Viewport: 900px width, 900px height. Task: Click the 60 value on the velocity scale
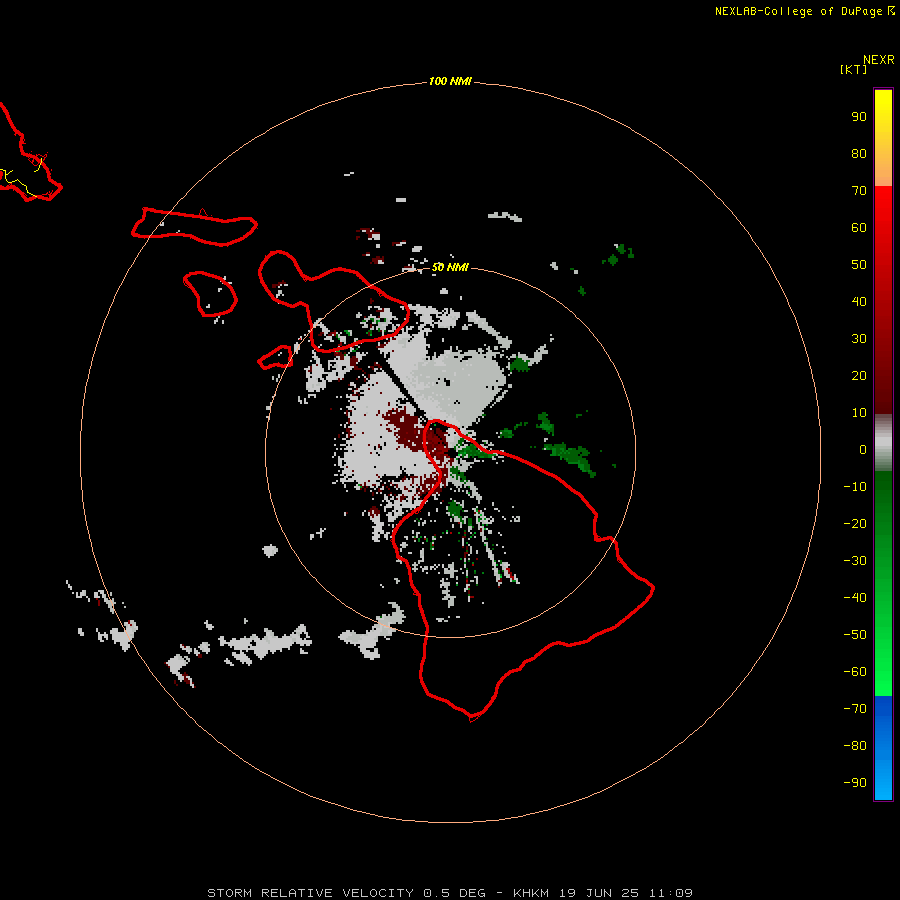point(859,227)
